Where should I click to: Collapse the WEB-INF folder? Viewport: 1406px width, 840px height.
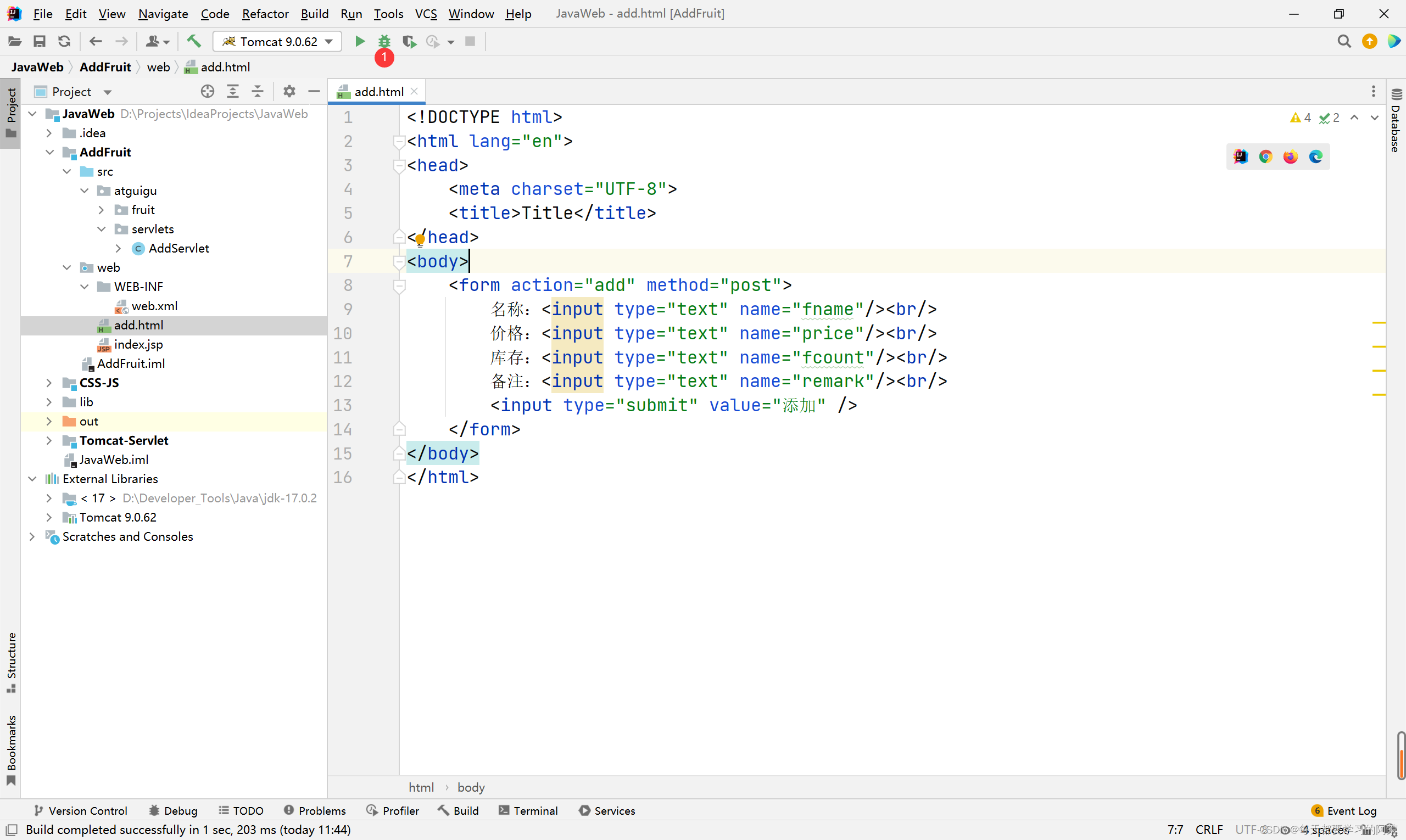(85, 287)
